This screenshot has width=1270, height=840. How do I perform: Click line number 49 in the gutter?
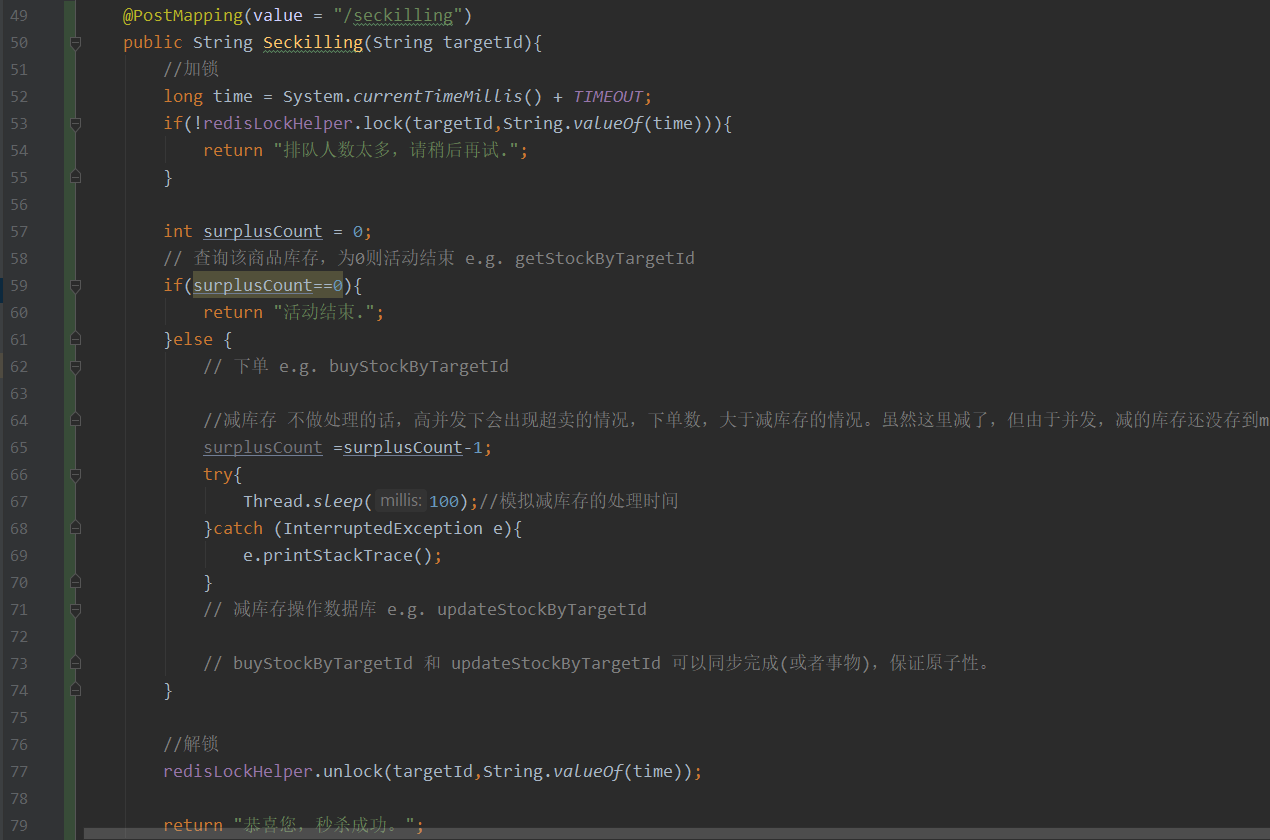click(x=19, y=16)
